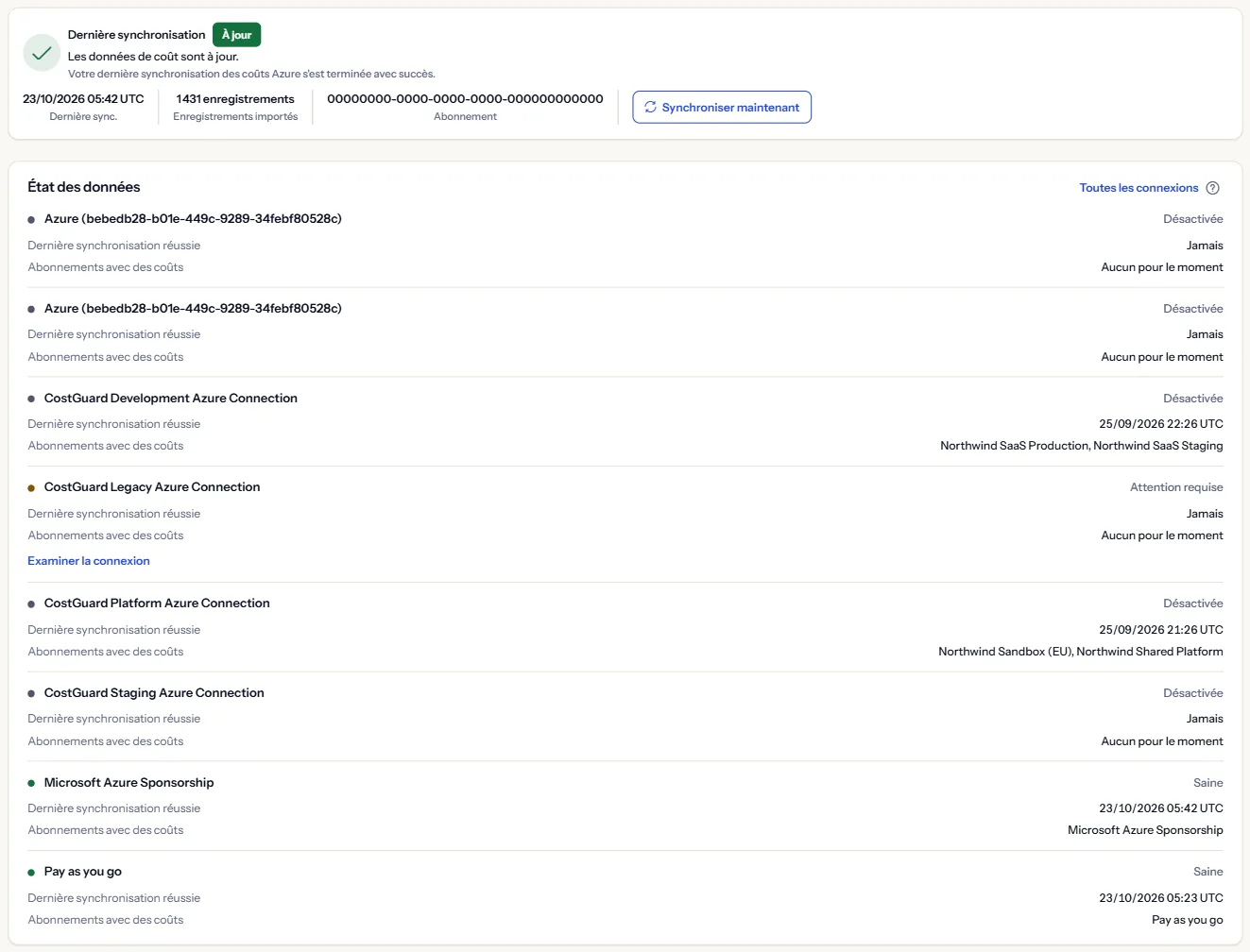Select the 1431 enregistrements count
Screen dimensions: 1250x952
(235, 98)
